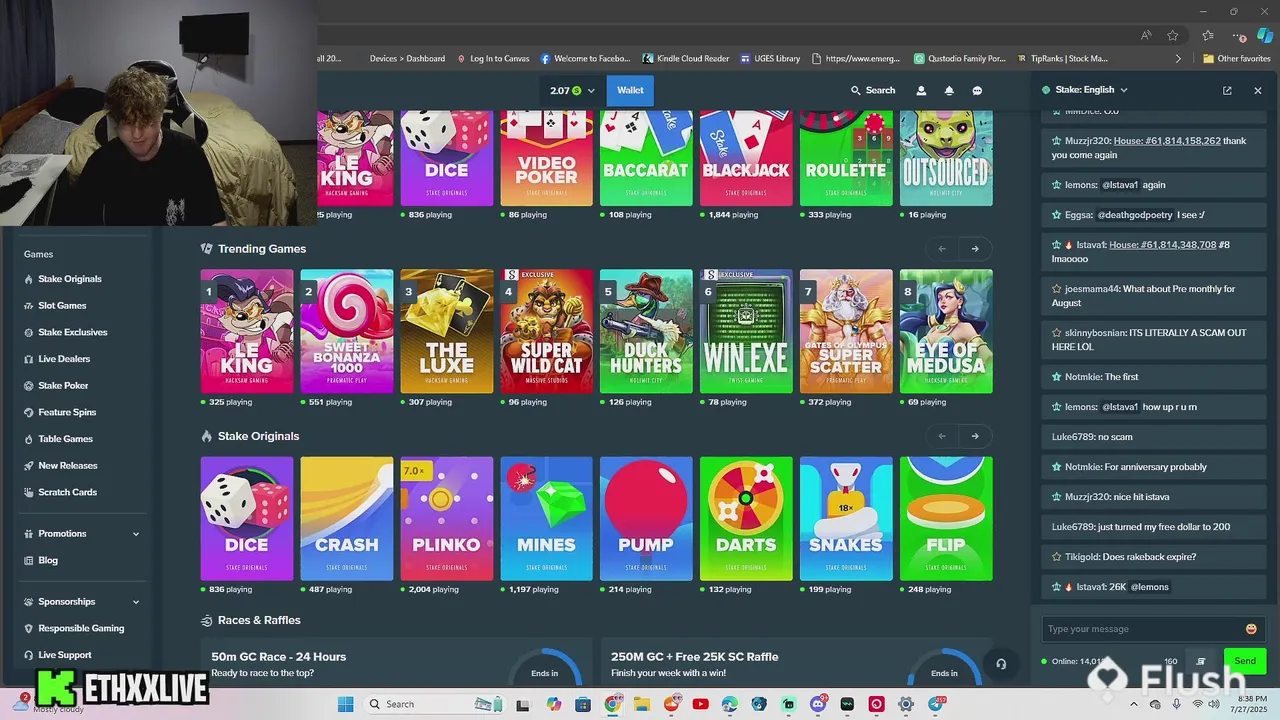This screenshot has height=720, width=1280.
Task: Open Video Poker game tile
Action: [547, 158]
